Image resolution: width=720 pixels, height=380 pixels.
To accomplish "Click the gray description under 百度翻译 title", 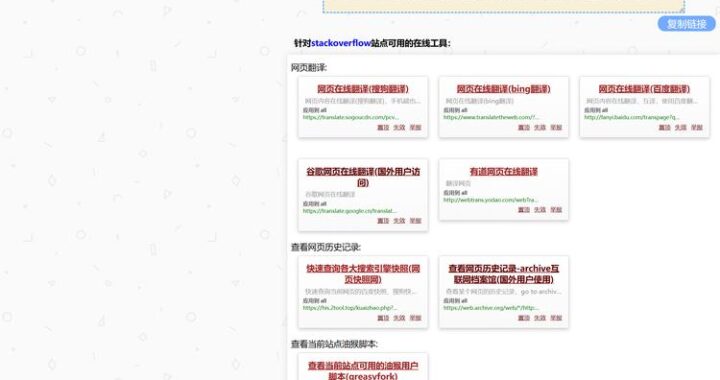I will 642,101.
